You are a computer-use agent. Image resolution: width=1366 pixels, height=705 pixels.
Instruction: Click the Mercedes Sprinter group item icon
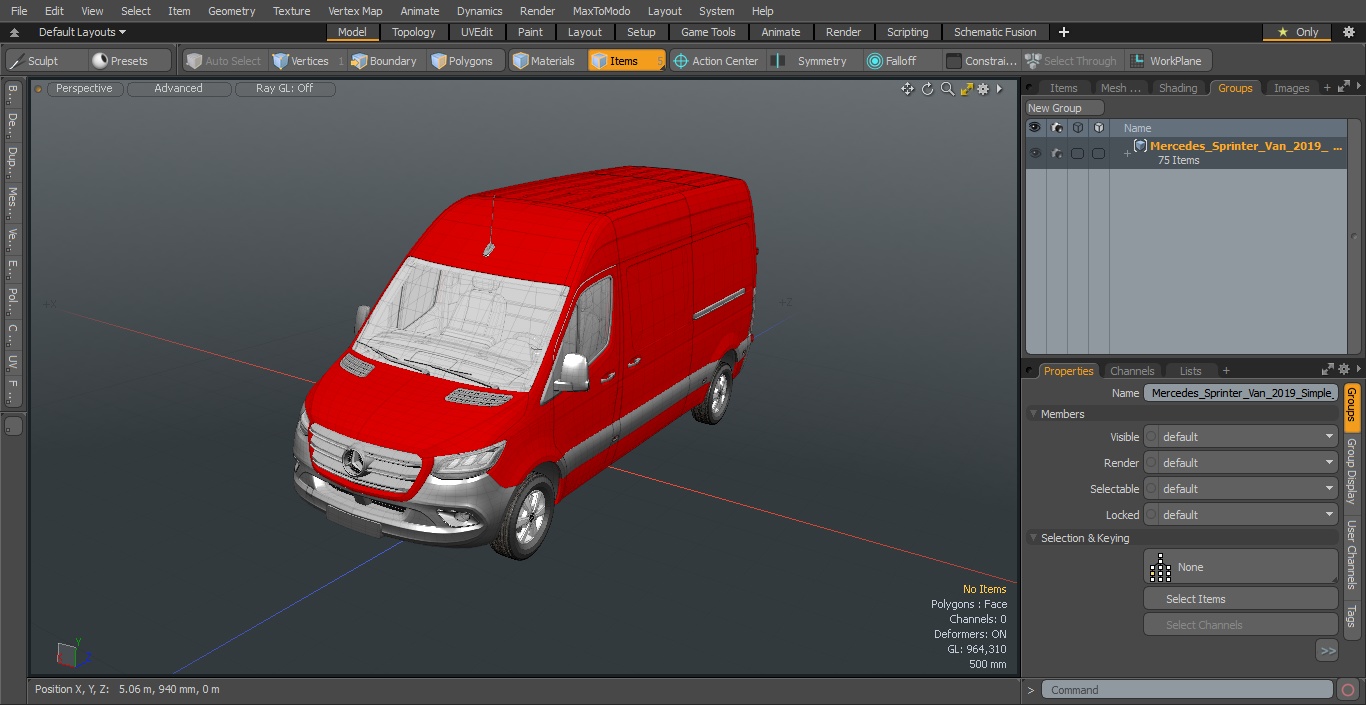pos(1140,146)
